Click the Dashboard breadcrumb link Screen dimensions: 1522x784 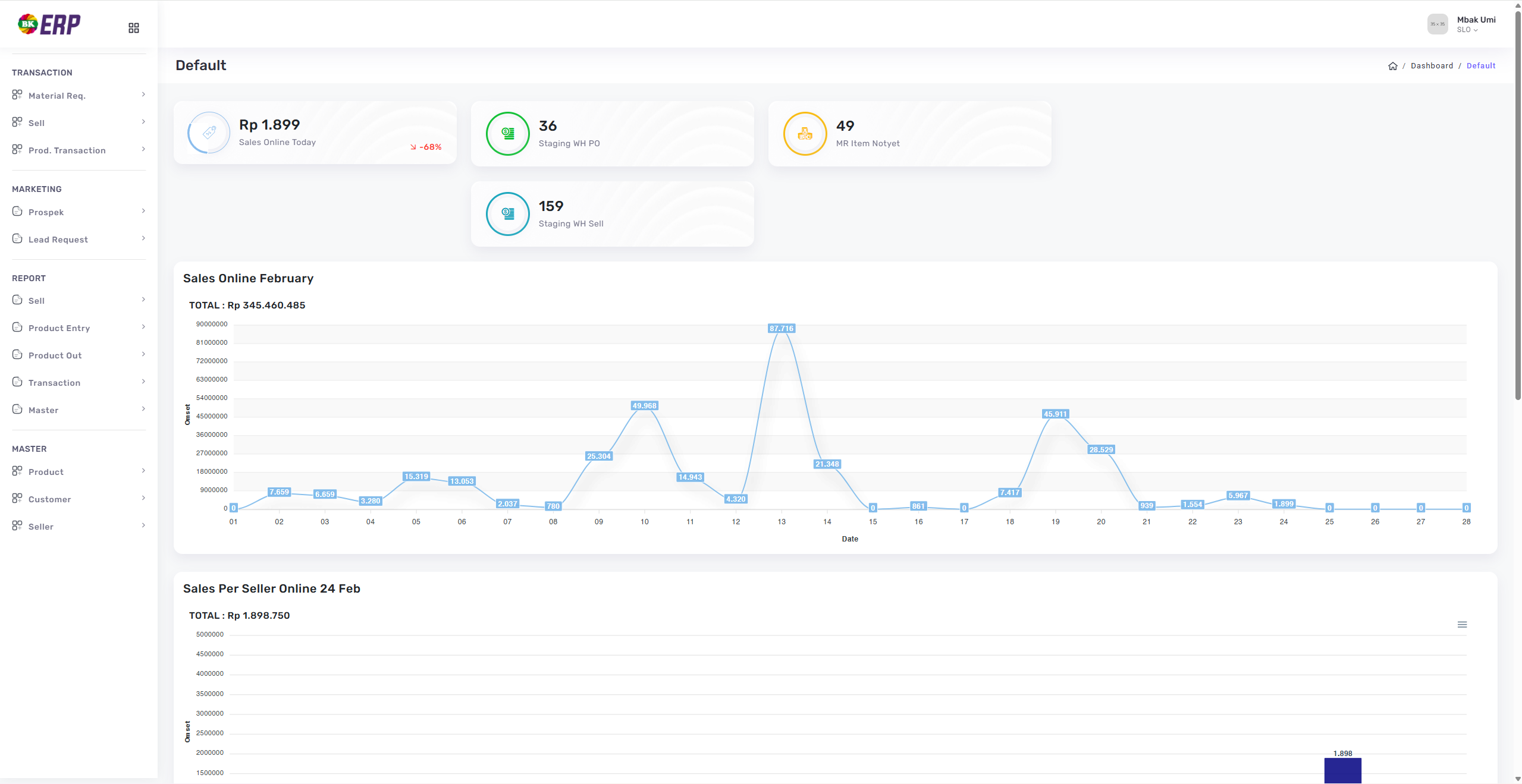click(1431, 66)
